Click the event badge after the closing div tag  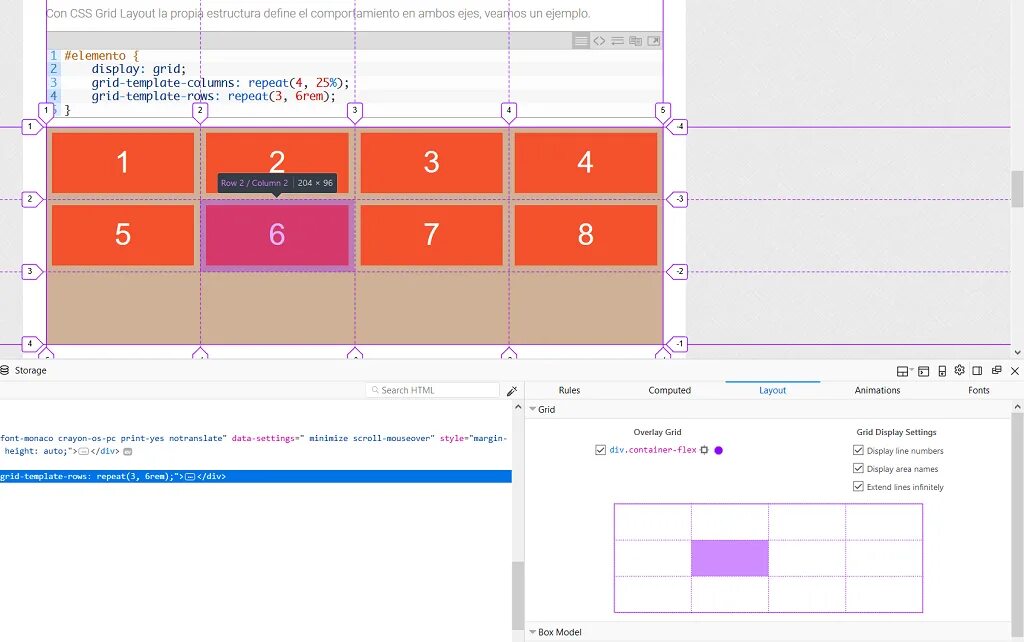128,451
